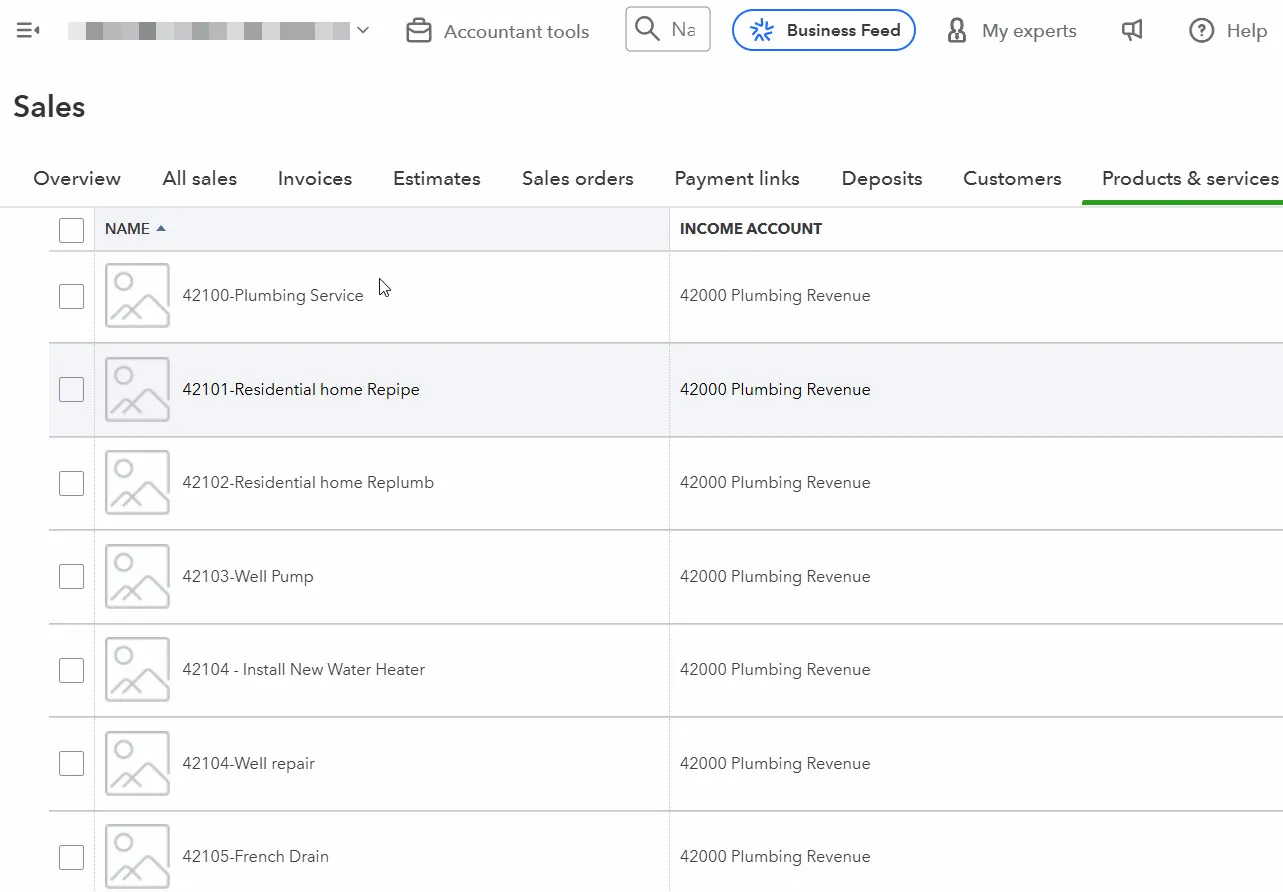Viewport: 1283px width, 892px height.
Task: Tick the checkbox for 42104-Well repair
Action: (71, 764)
